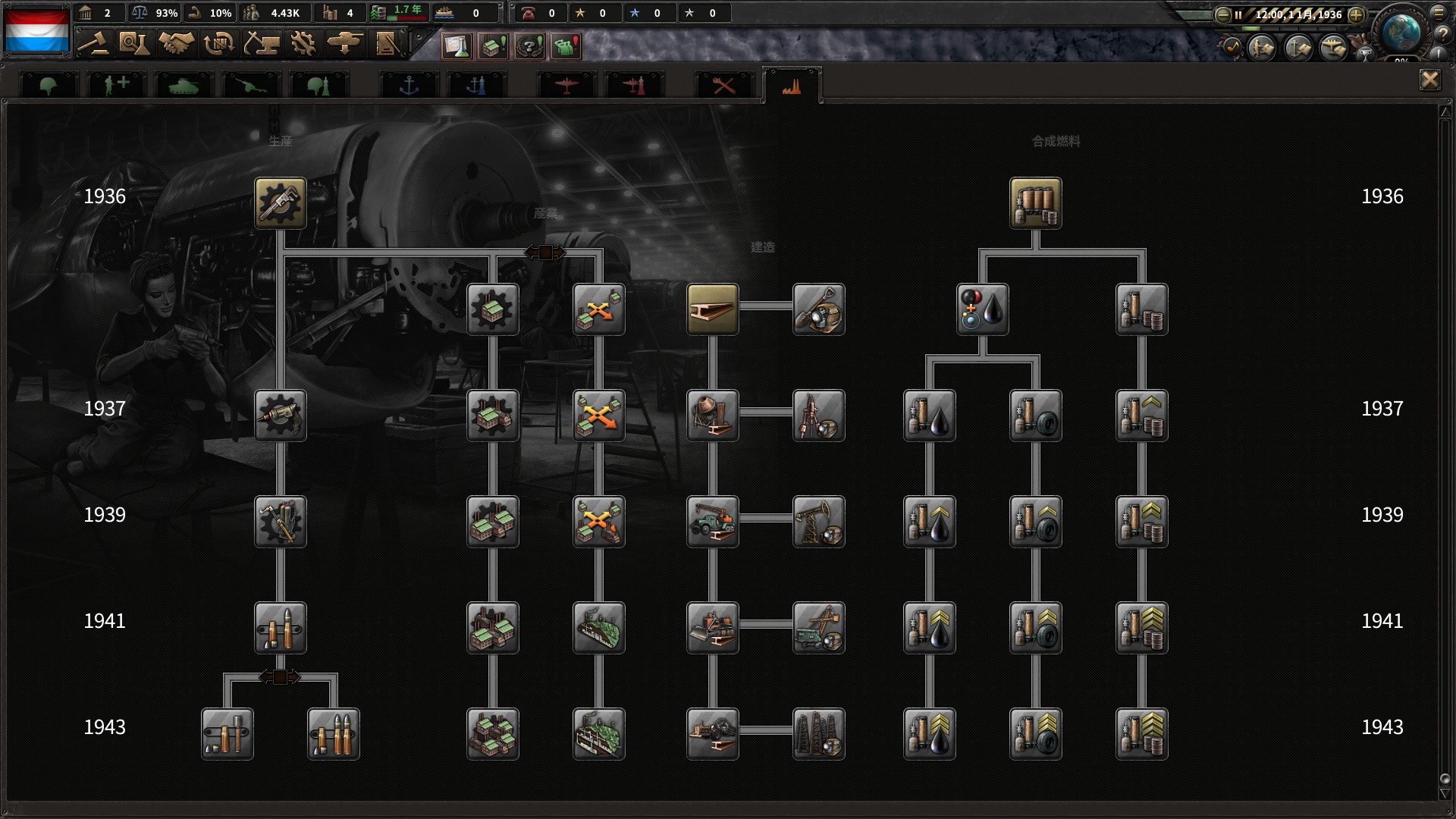
Task: Select the crane truck construction technology in 1939
Action: (x=713, y=522)
